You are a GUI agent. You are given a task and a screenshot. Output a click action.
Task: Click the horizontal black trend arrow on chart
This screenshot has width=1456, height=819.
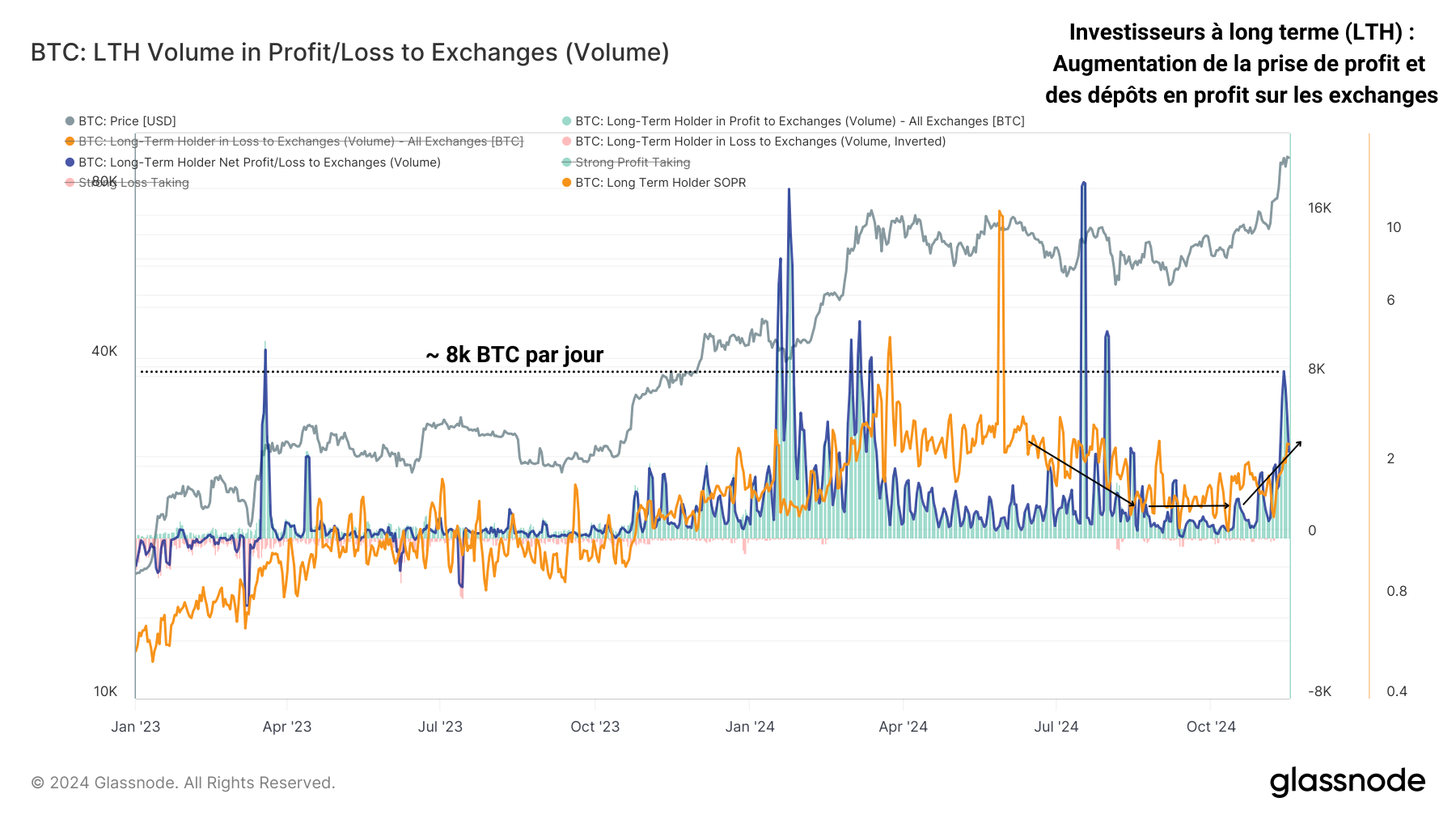1188,506
